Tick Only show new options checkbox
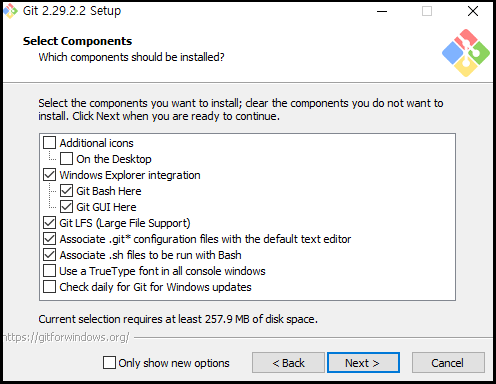The height and width of the screenshot is (384, 496). (109, 362)
